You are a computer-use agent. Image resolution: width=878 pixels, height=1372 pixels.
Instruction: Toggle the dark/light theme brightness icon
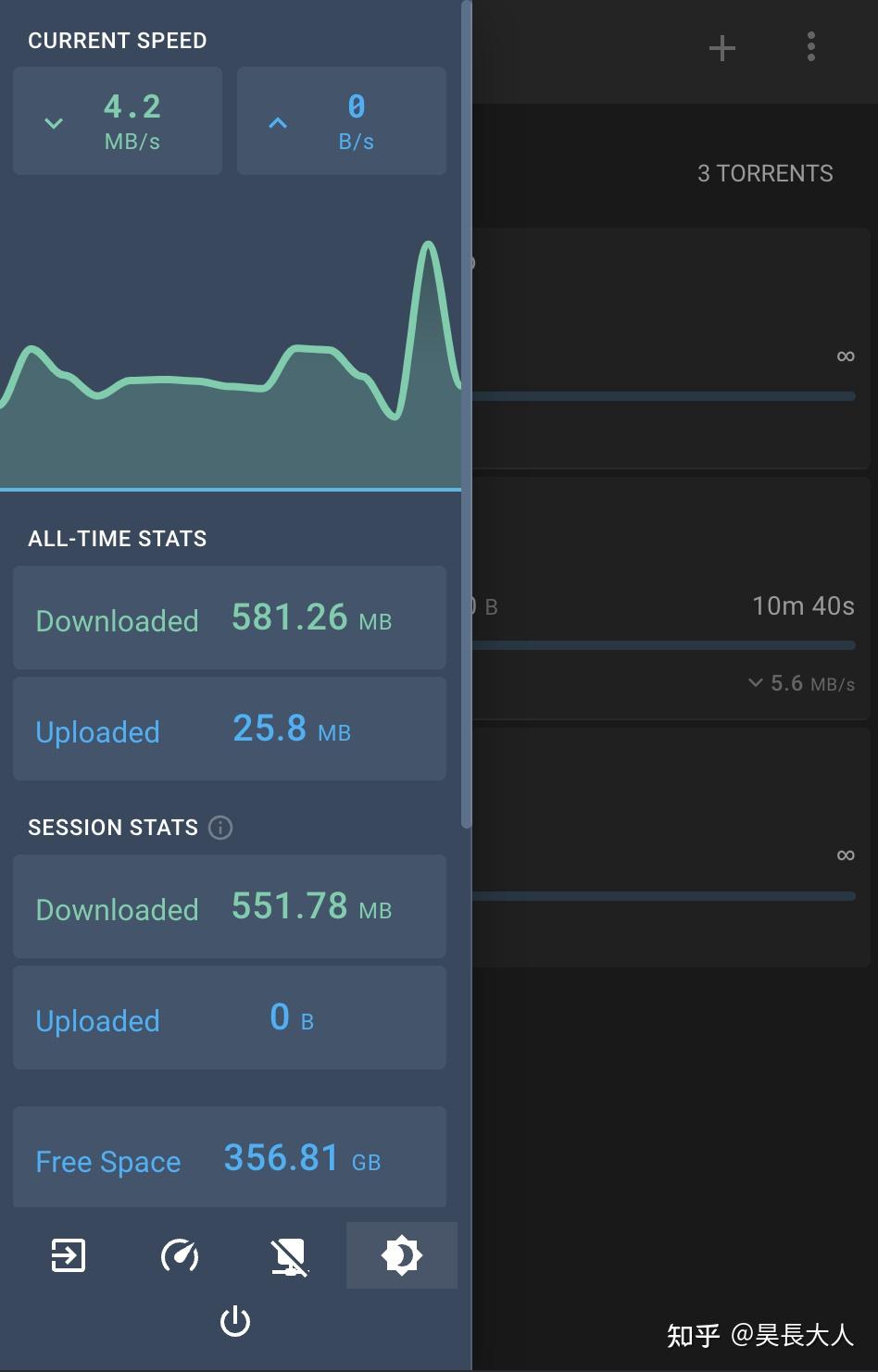[x=402, y=1255]
